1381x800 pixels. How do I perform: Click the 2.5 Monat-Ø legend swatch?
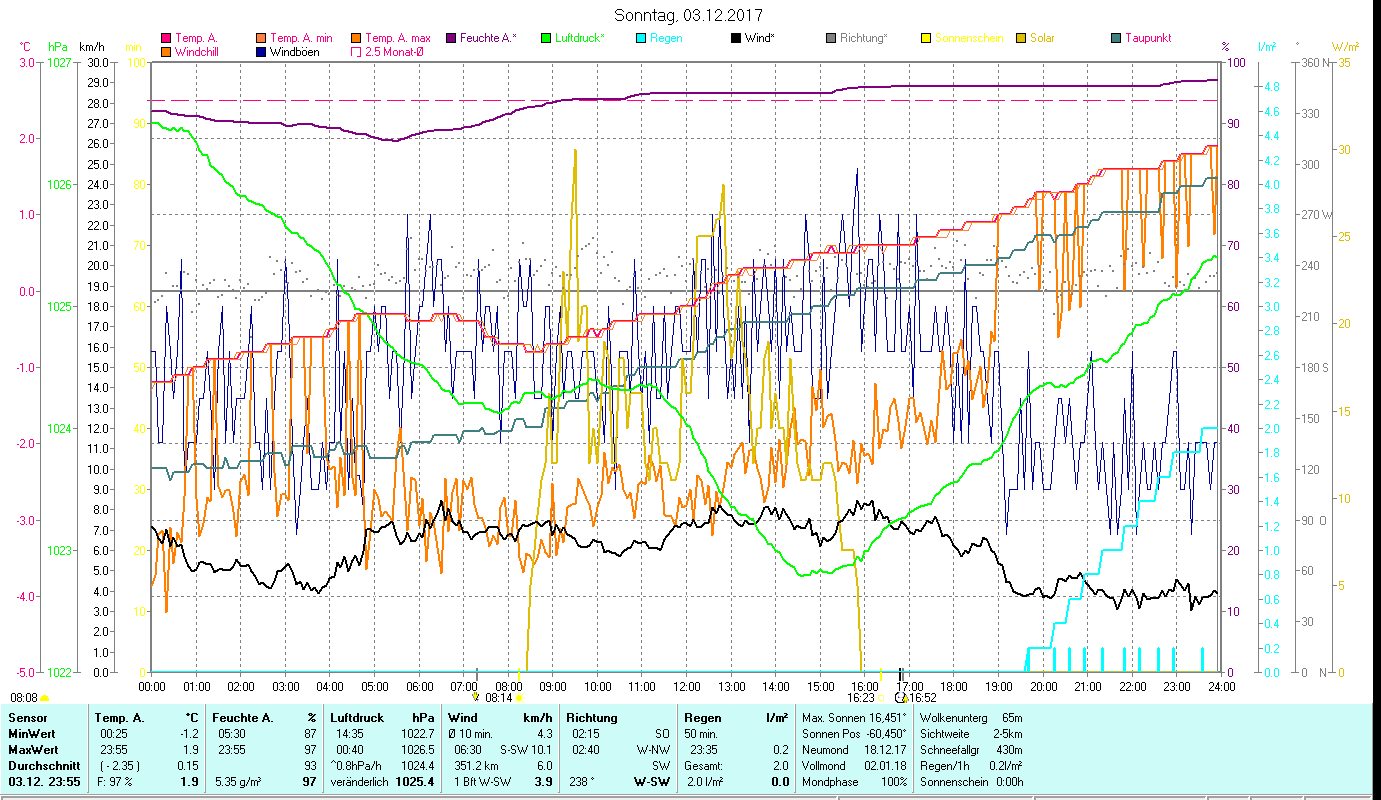tap(356, 51)
